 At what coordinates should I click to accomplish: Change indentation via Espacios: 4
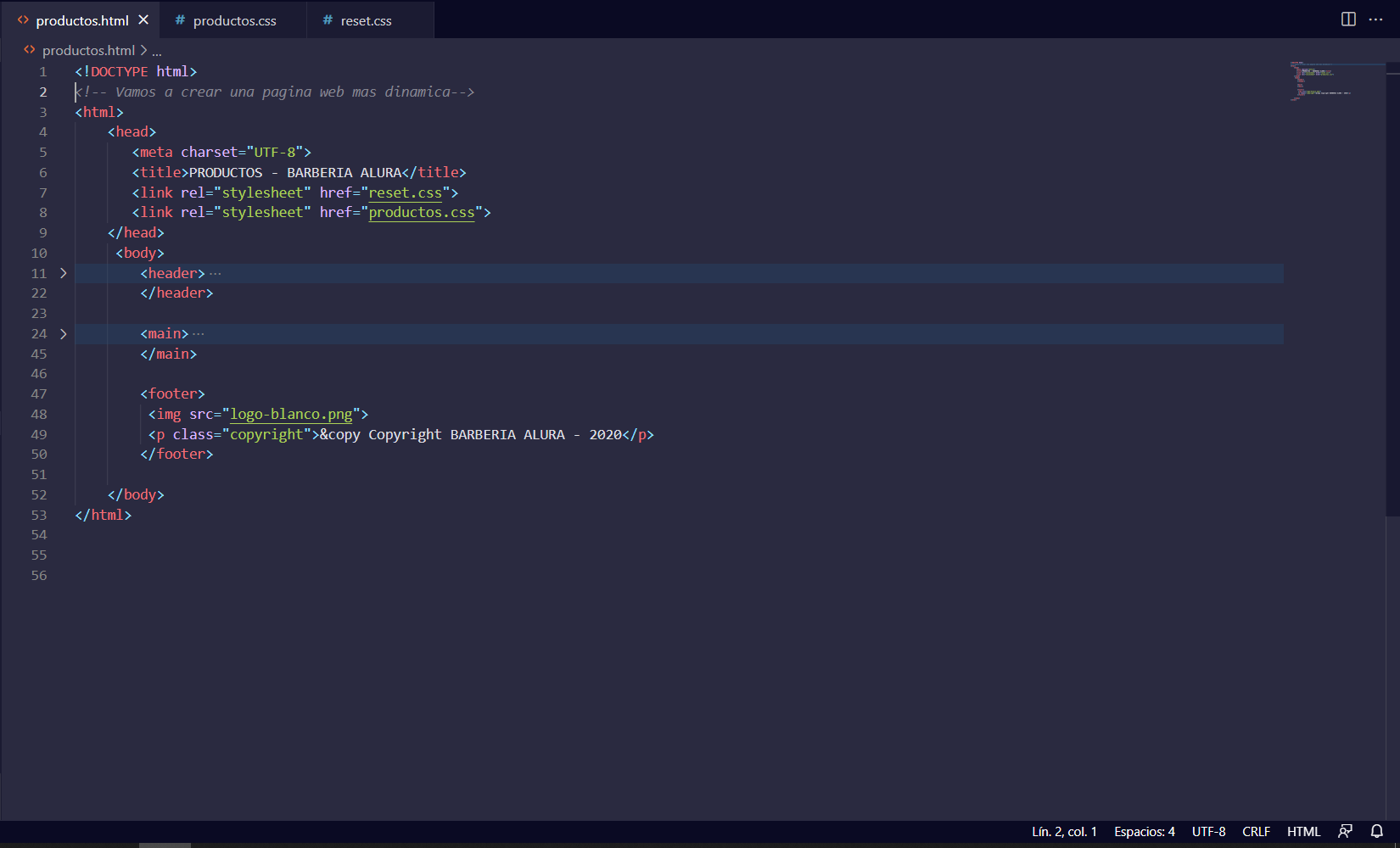(1144, 832)
